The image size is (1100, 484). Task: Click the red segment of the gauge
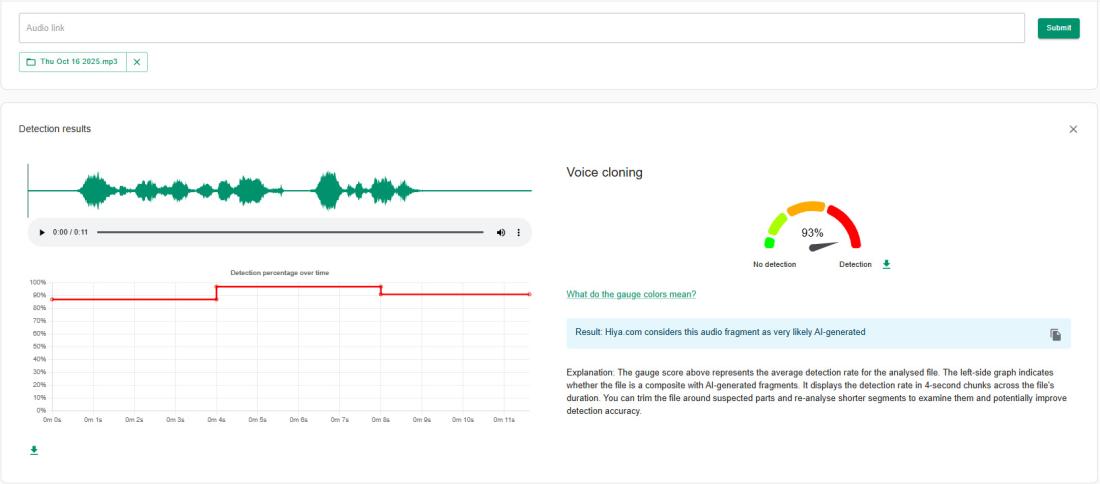tap(847, 225)
